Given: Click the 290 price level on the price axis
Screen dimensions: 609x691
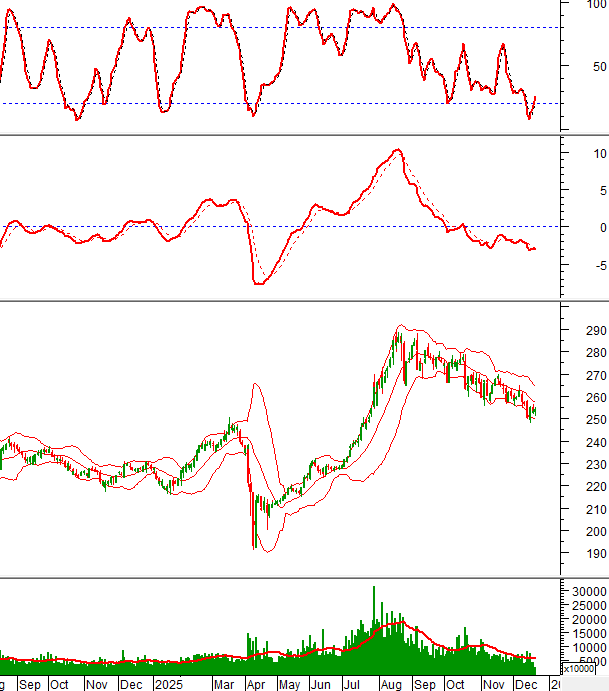Looking at the screenshot, I should point(596,330).
